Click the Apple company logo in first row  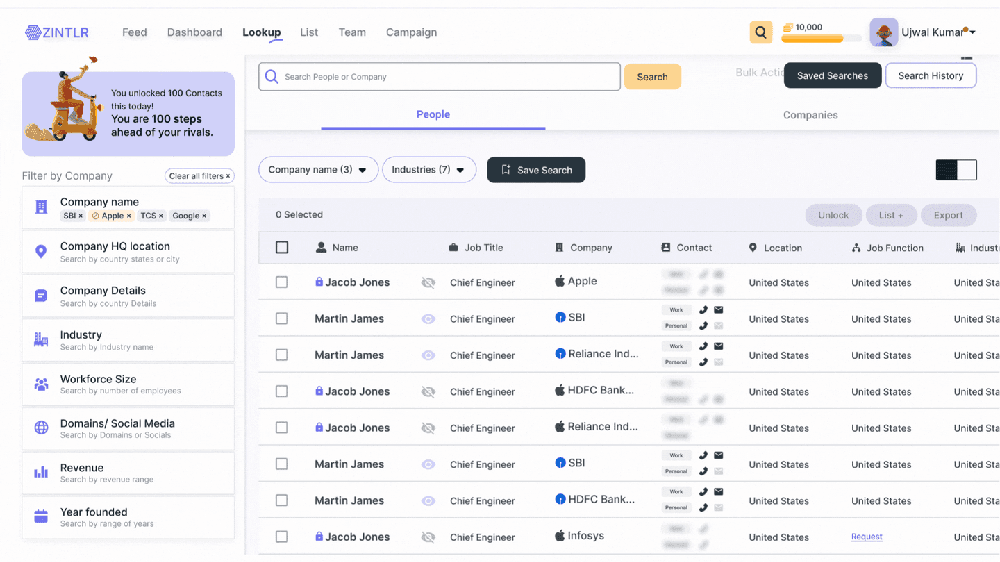(x=559, y=281)
